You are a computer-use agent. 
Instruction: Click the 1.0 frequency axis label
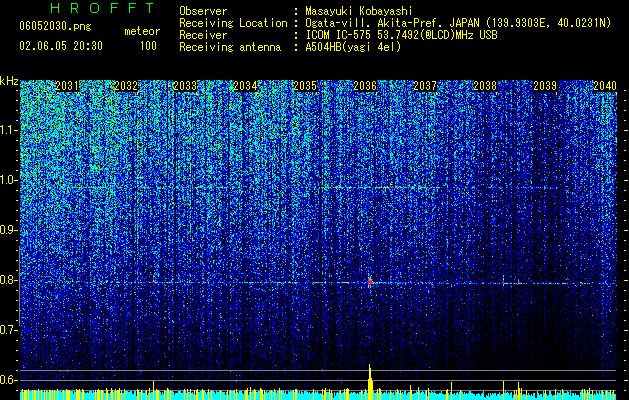click(x=9, y=180)
